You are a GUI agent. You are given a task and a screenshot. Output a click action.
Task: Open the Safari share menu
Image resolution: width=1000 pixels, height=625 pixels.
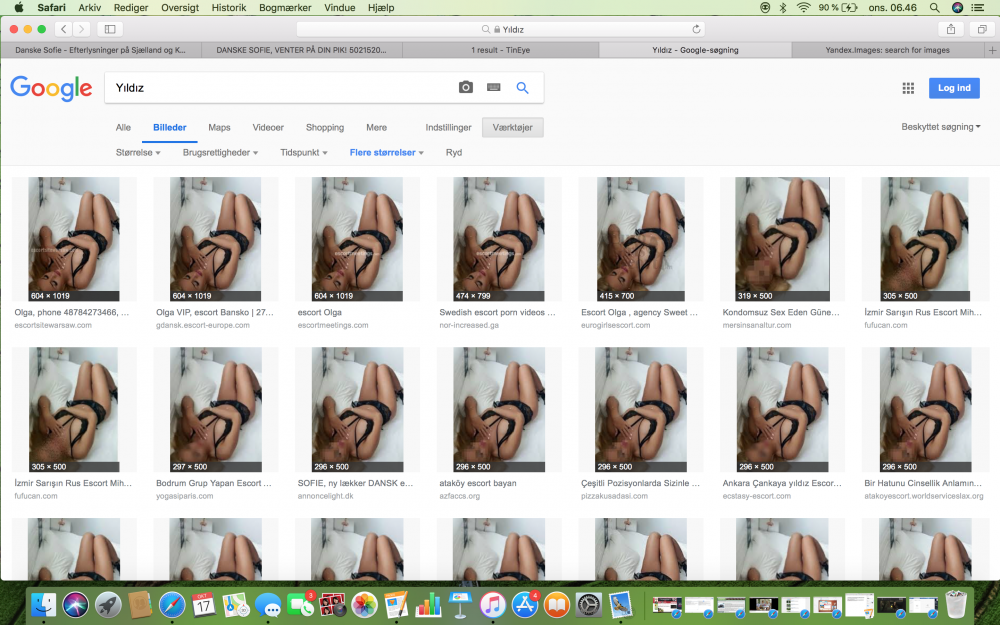(x=951, y=29)
